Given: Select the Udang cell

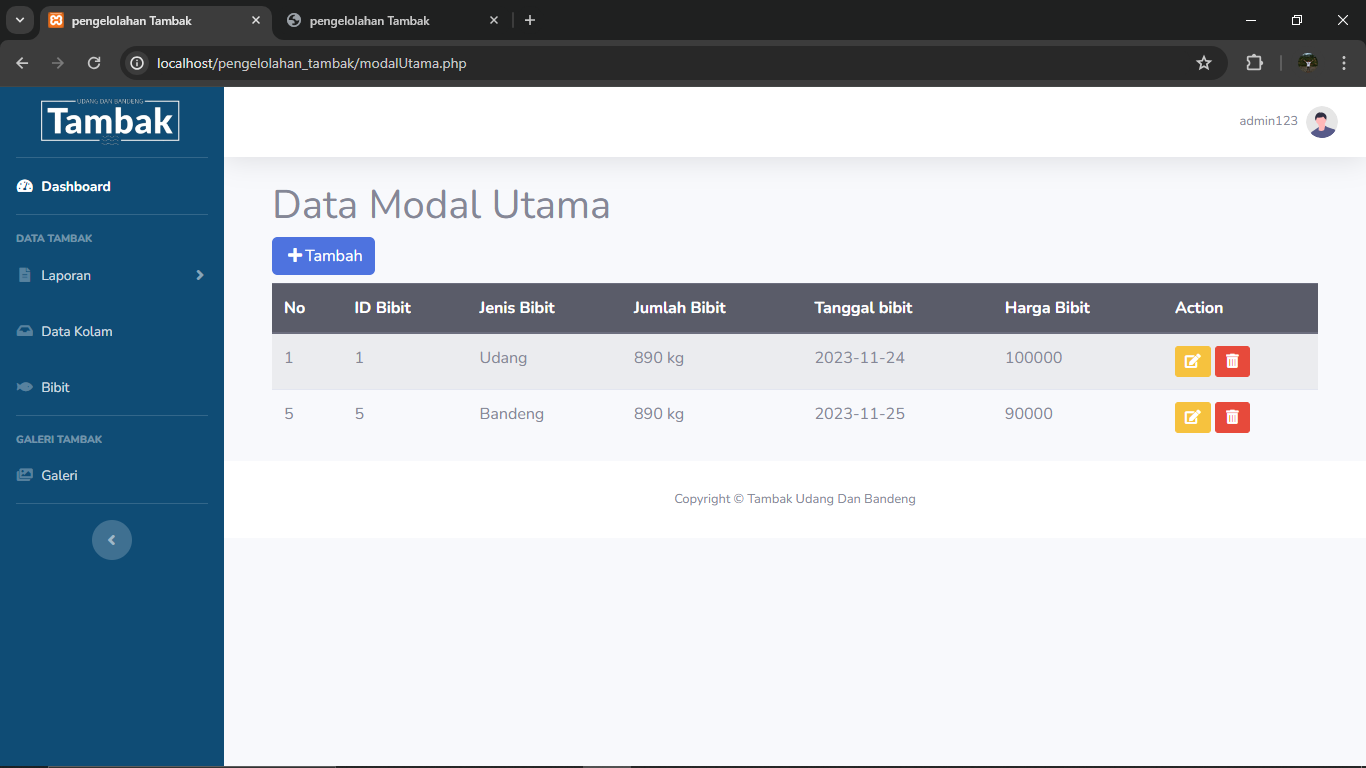Looking at the screenshot, I should [503, 358].
